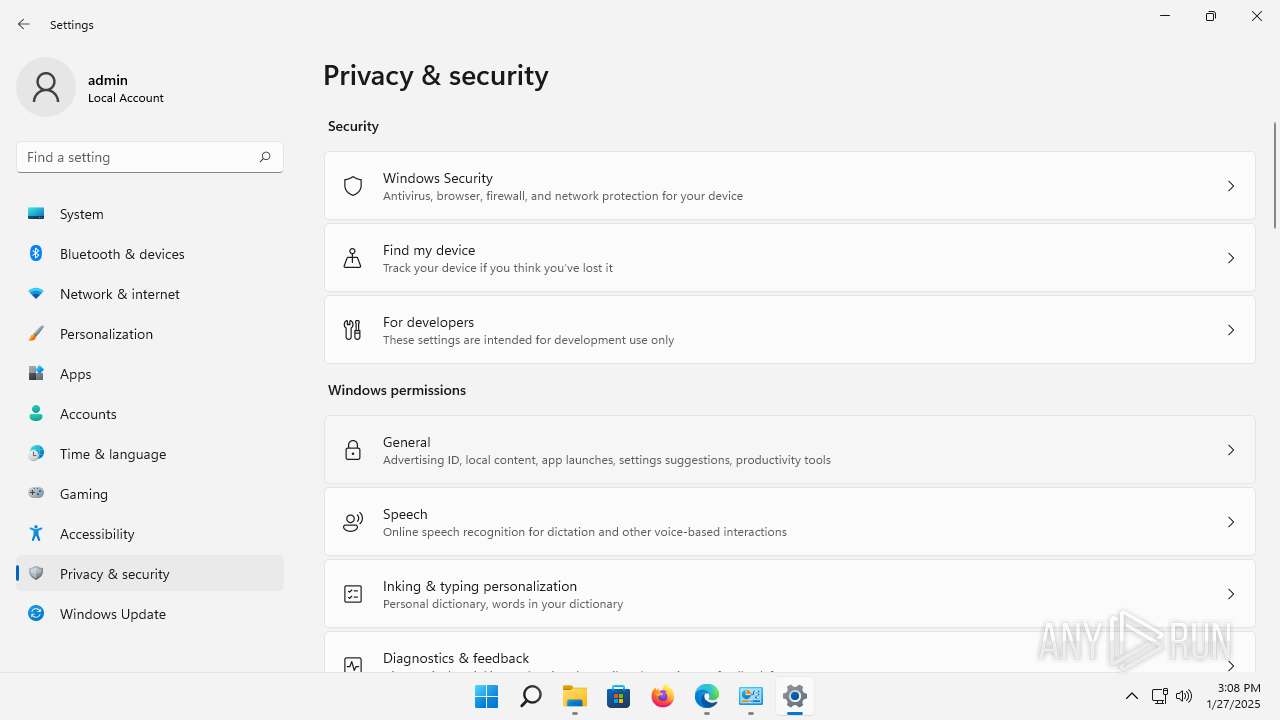
Task: Click the Inking & typing personalization icon
Action: [x=353, y=594]
